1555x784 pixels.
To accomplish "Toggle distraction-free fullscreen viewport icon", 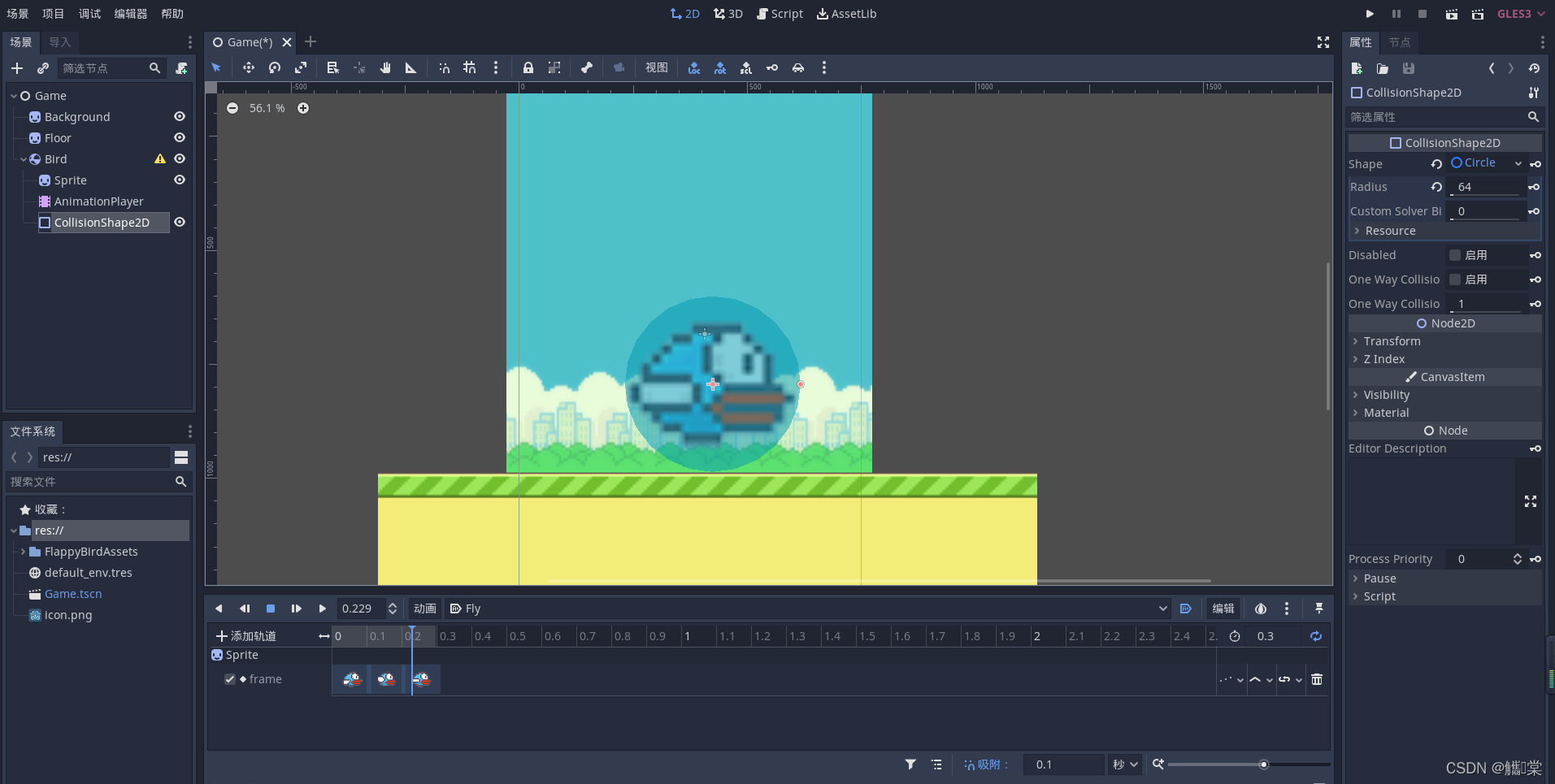I will 1323,42.
